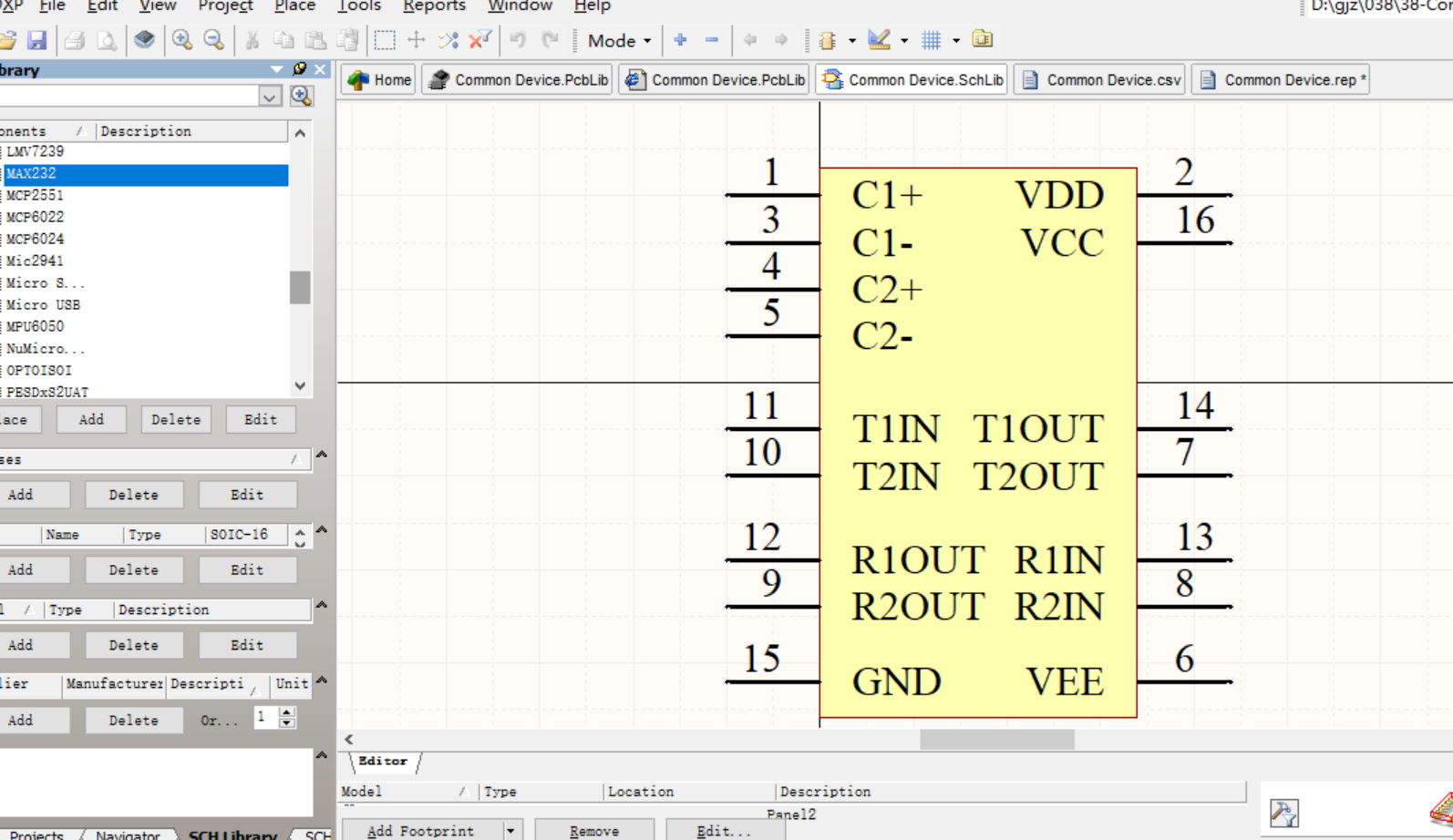Click the drawing tools pencil icon
This screenshot has height=840, width=1453.
coord(879,40)
